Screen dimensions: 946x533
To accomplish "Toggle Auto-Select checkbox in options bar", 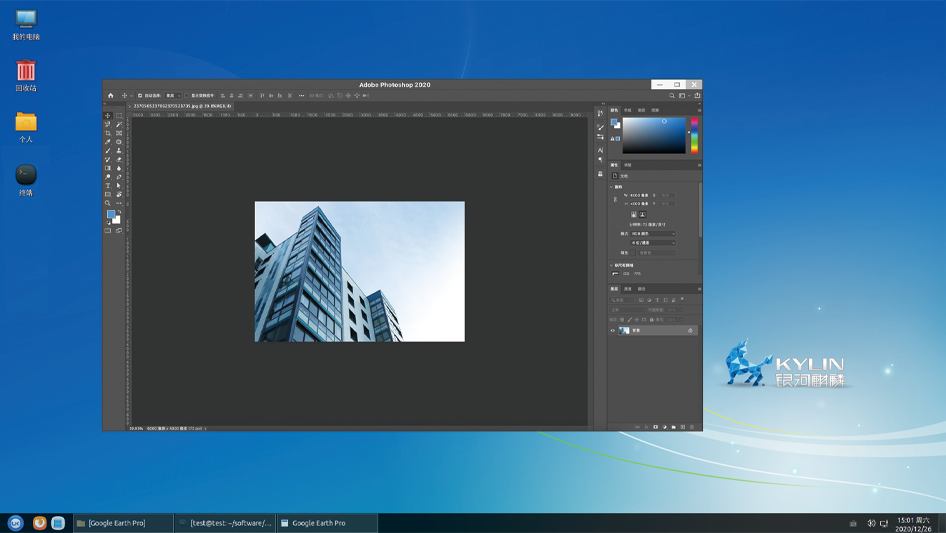I will pos(140,95).
